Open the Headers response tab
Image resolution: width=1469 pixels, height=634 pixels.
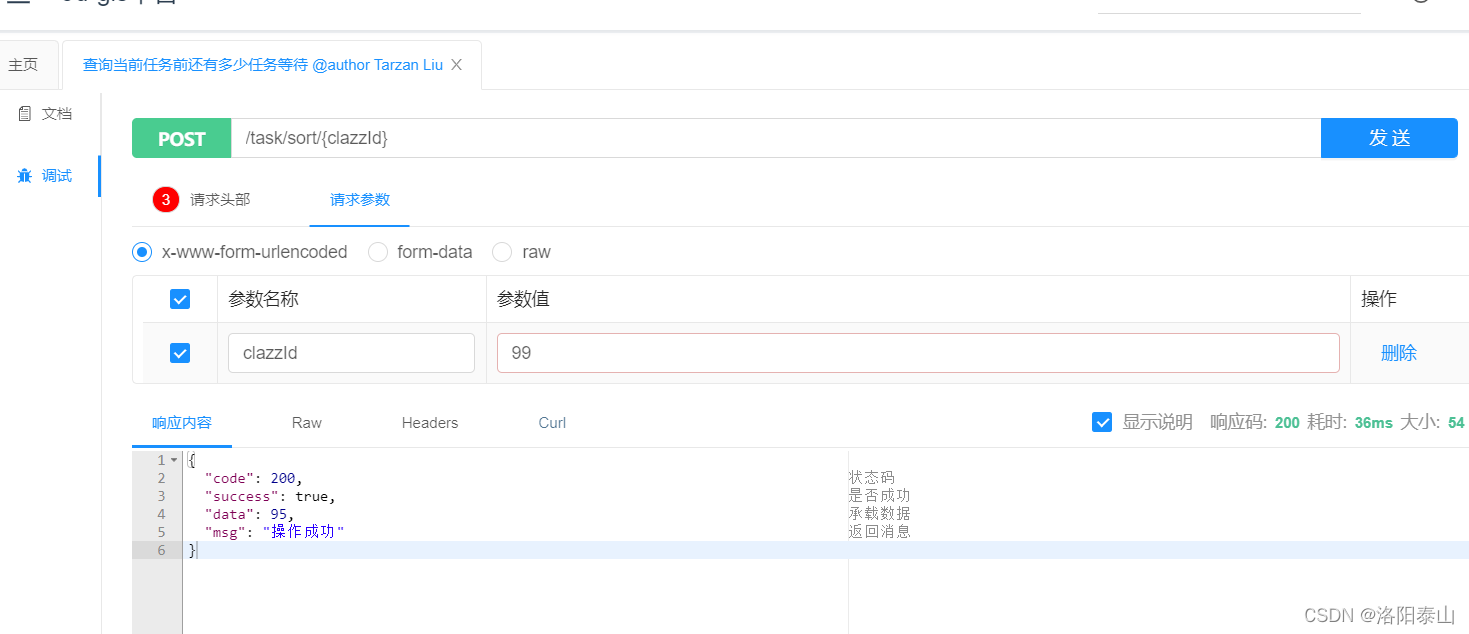pos(430,423)
